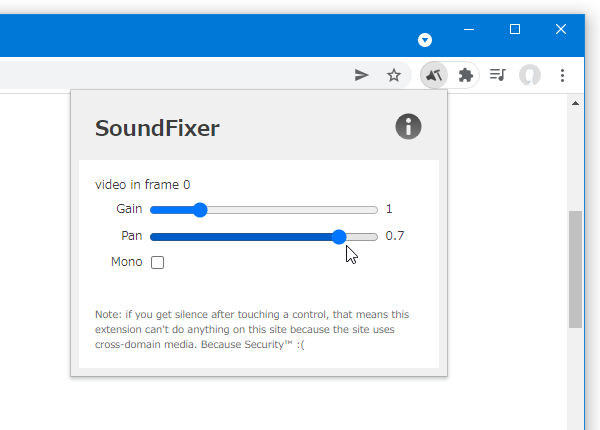Image resolution: width=600 pixels, height=430 pixels.
Task: Click the Gain slider handle
Action: pyautogui.click(x=200, y=210)
